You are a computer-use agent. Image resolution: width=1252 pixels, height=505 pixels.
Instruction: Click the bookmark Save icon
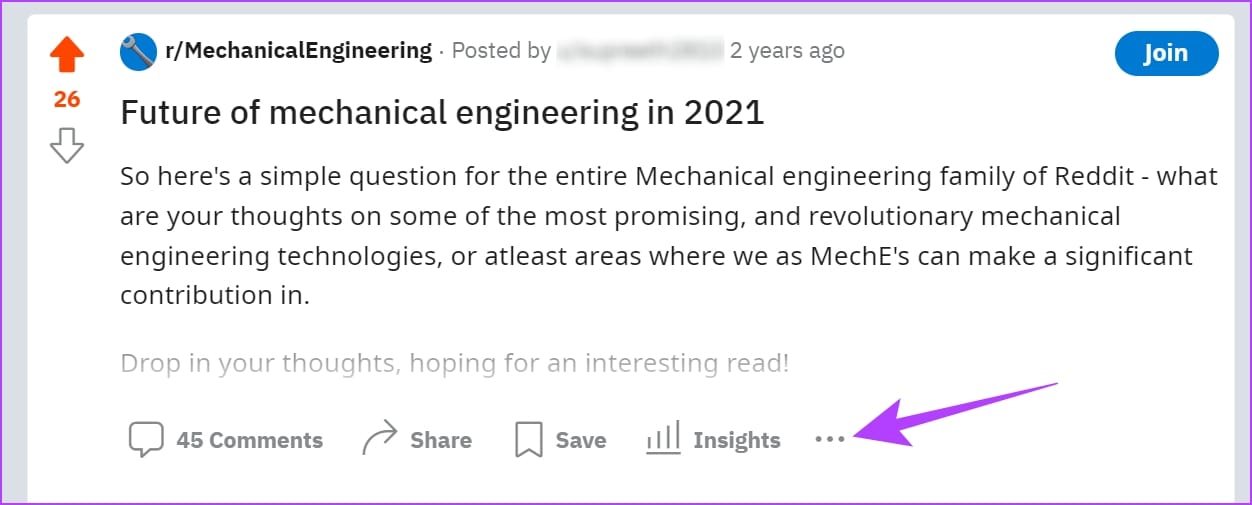[528, 440]
